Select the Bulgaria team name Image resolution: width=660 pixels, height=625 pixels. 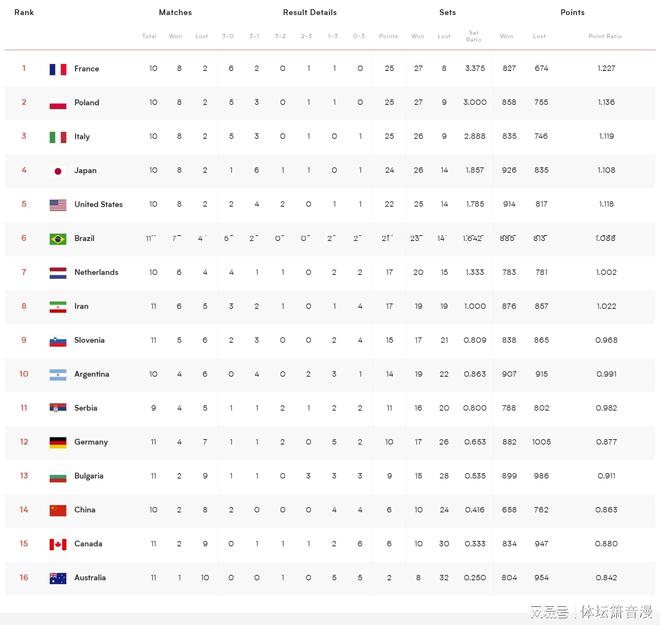click(x=90, y=476)
